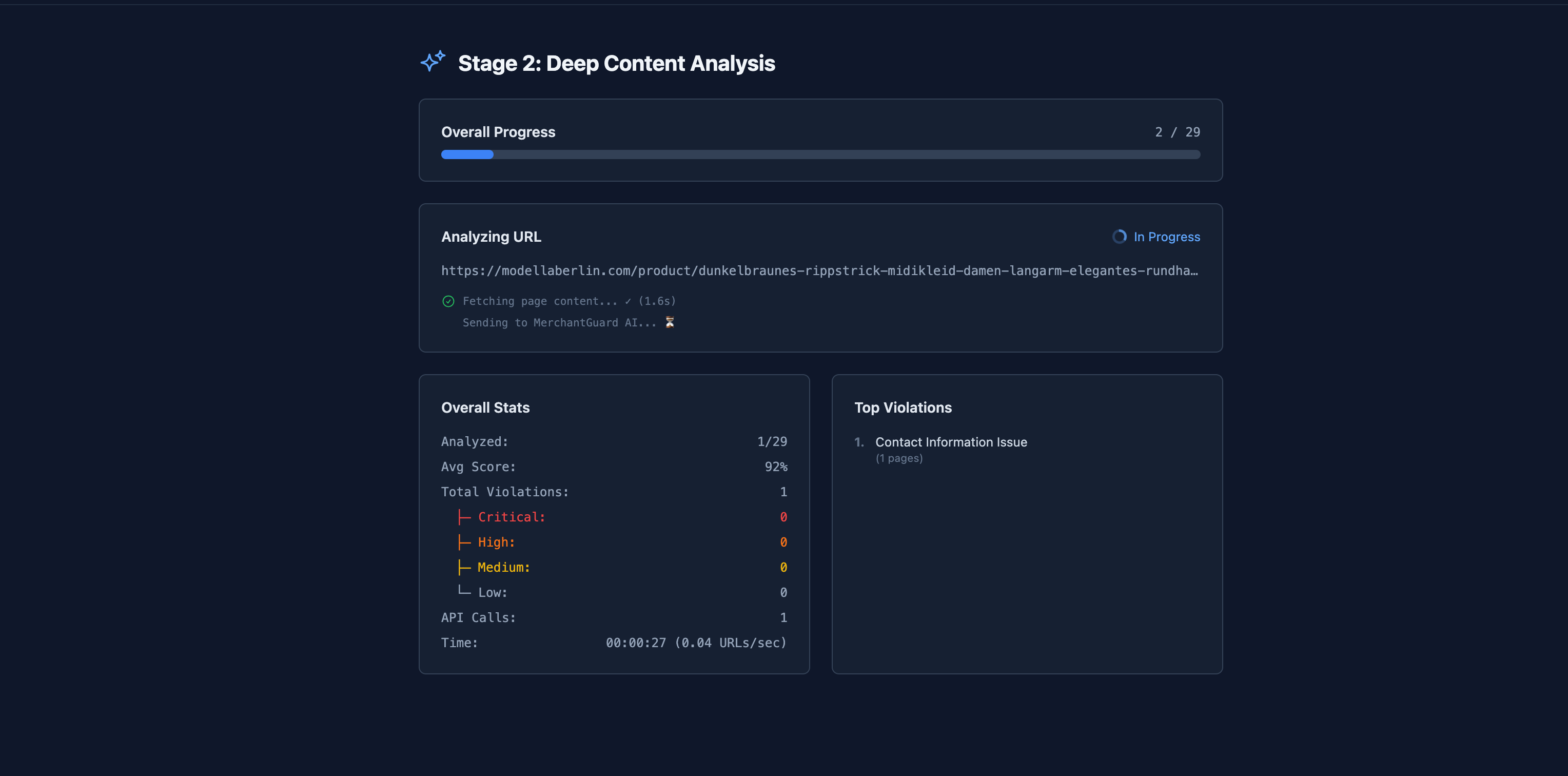Click the sparkles icon beside the stage title
The width and height of the screenshot is (1568, 776).
[x=432, y=62]
